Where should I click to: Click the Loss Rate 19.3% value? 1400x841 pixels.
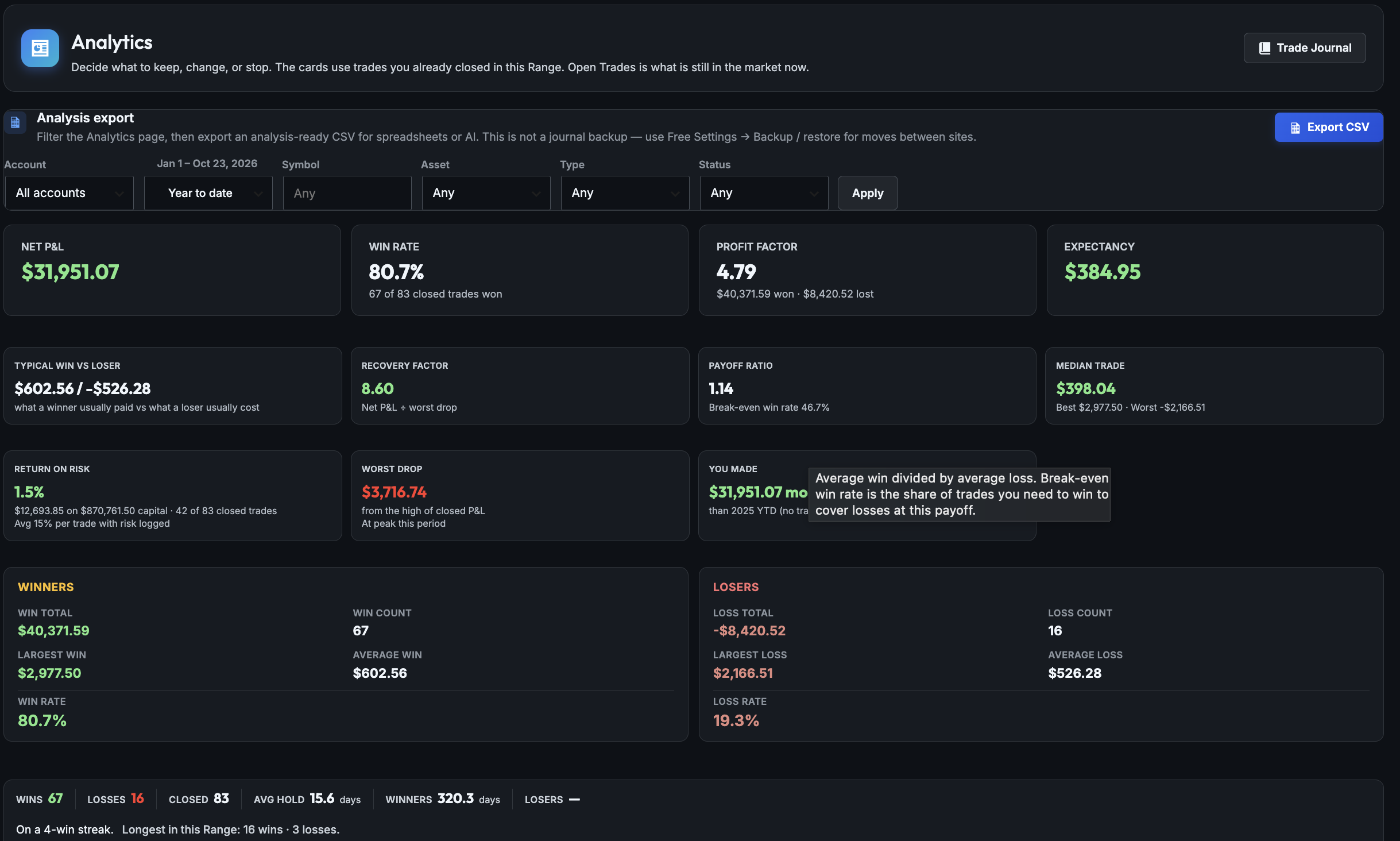coord(736,720)
